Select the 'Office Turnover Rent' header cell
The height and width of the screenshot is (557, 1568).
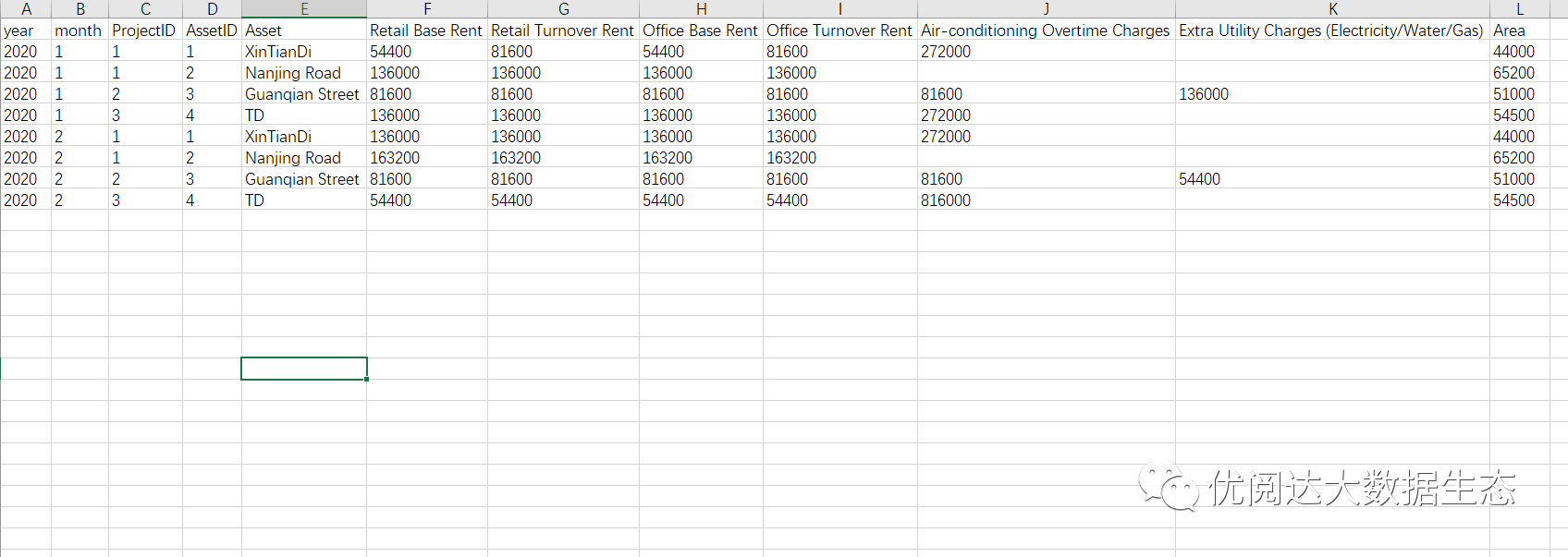point(840,30)
